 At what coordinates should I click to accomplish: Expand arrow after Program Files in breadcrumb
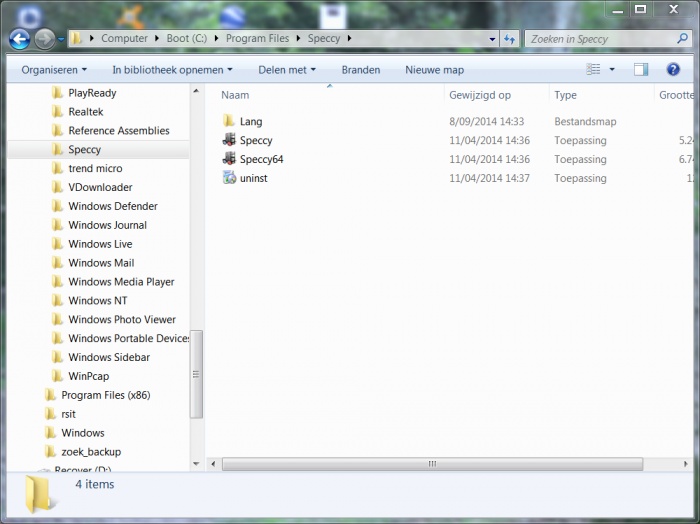(x=298, y=38)
